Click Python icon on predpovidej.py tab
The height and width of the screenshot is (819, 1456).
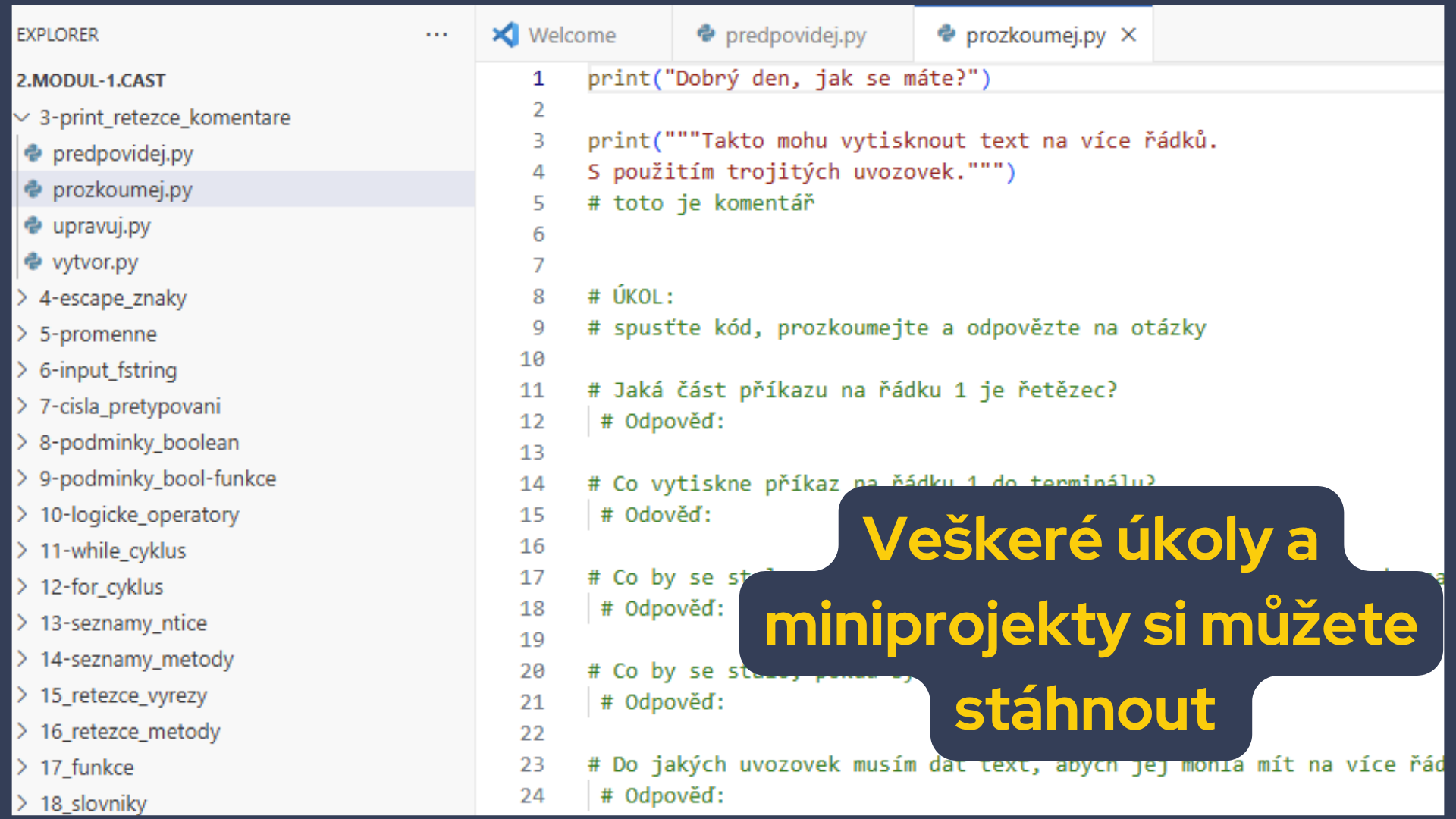tap(706, 33)
